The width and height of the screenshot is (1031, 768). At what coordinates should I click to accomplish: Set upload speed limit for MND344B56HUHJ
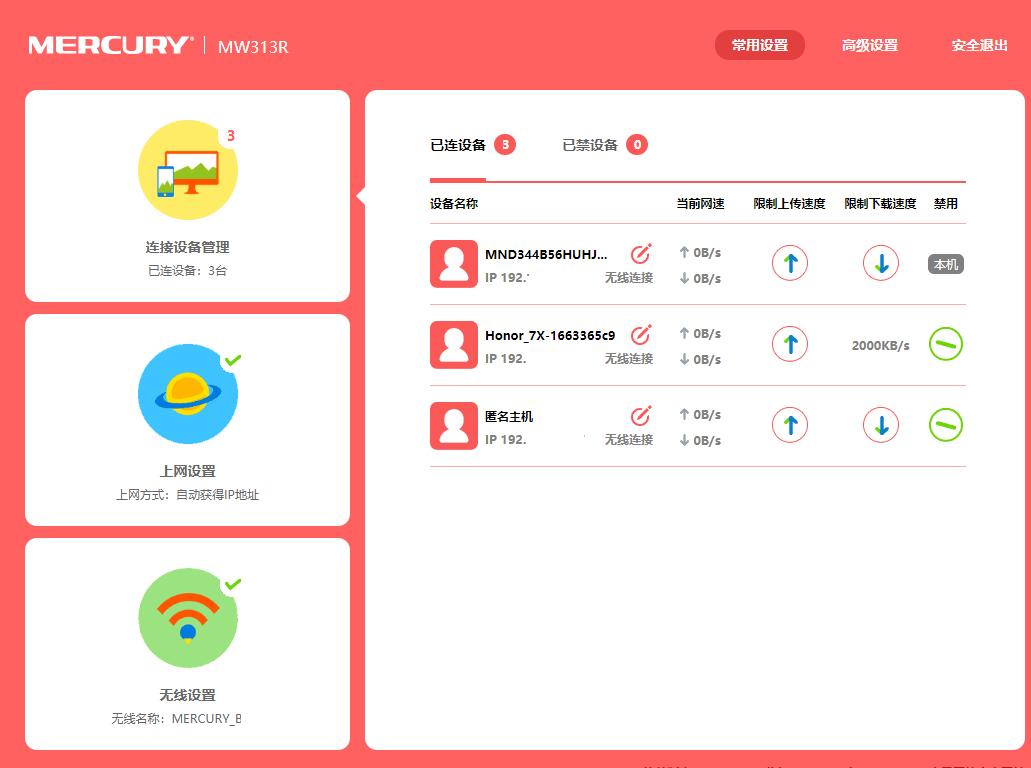pyautogui.click(x=789, y=263)
